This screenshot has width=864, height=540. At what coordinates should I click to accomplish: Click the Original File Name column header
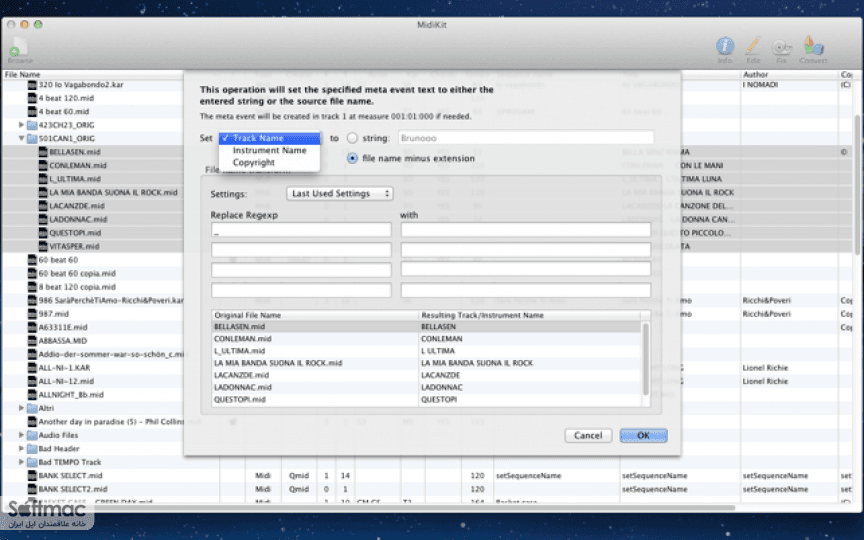click(315, 315)
